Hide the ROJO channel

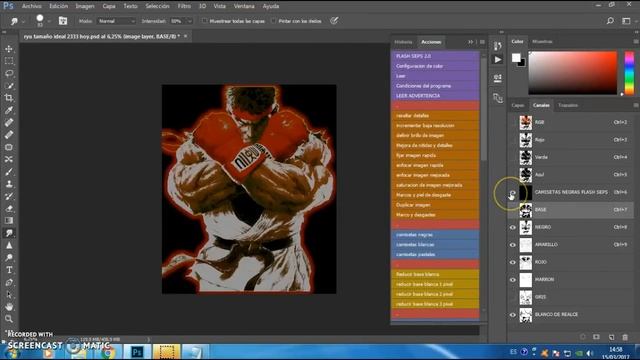(x=513, y=262)
